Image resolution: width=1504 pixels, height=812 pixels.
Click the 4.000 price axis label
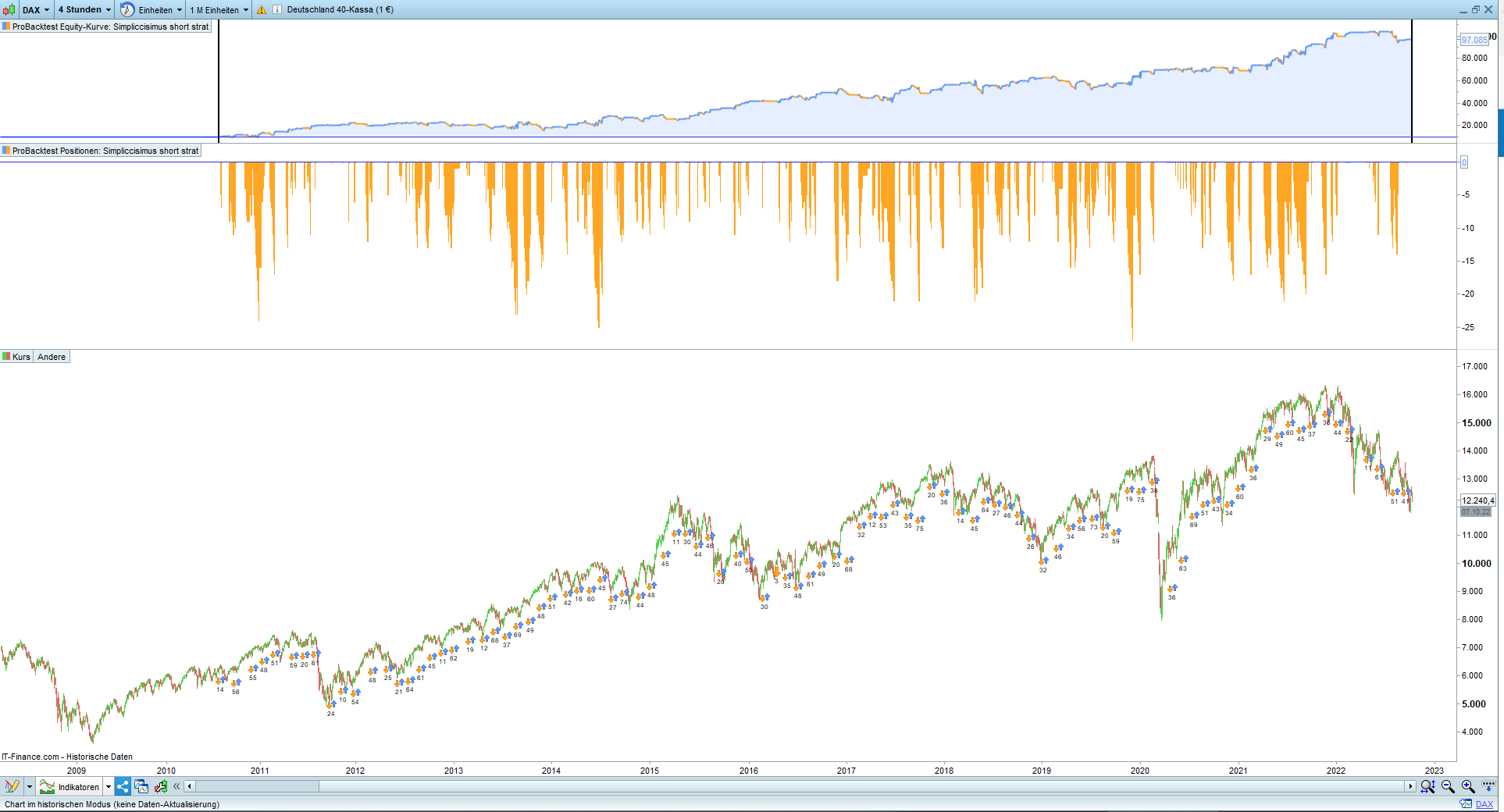1472,732
